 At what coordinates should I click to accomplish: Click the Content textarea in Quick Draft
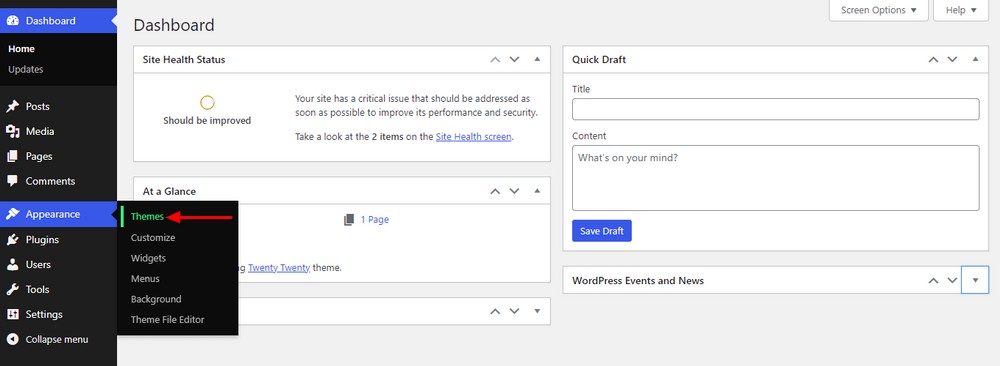(776, 178)
